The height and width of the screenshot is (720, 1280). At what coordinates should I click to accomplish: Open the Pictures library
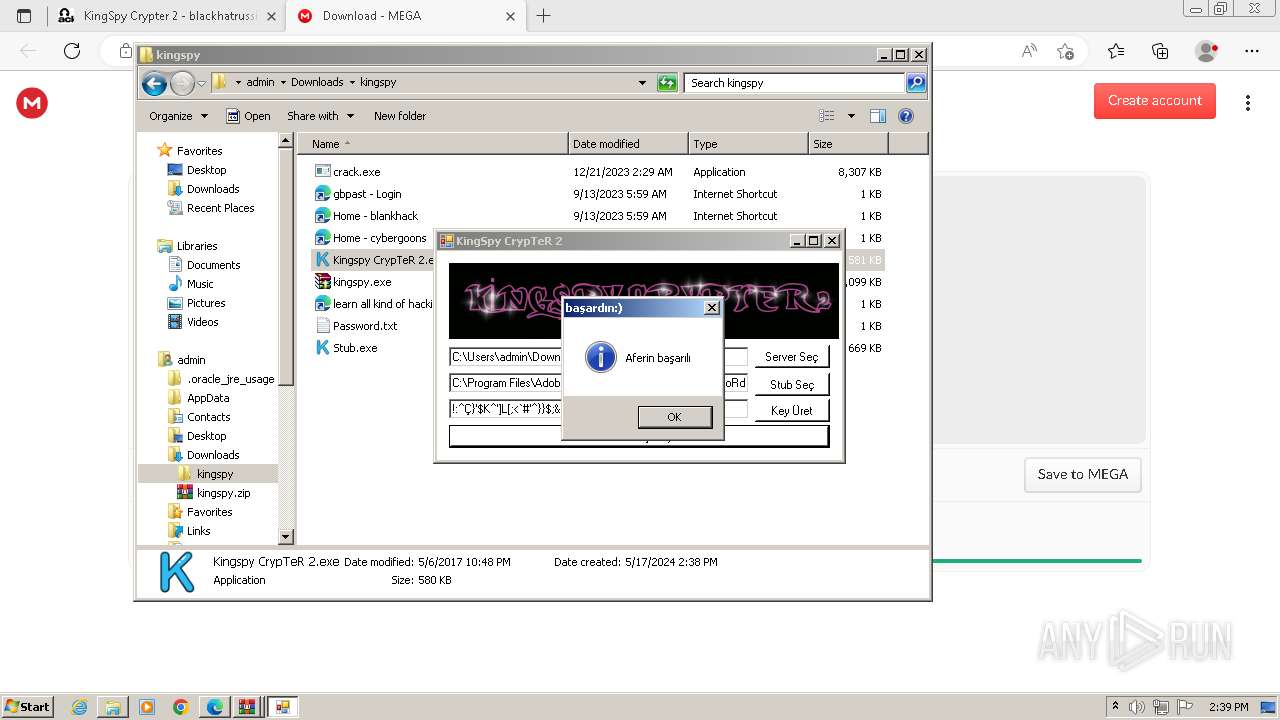click(206, 303)
